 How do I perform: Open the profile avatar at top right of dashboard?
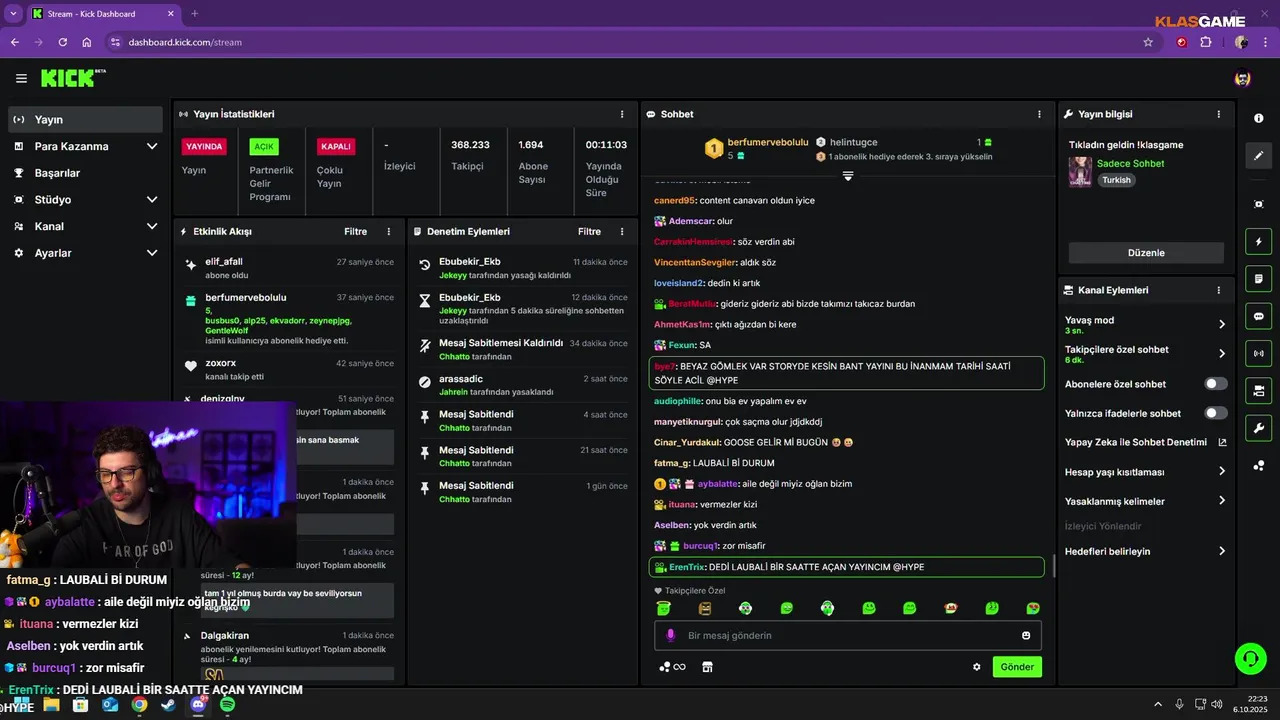[x=1243, y=78]
